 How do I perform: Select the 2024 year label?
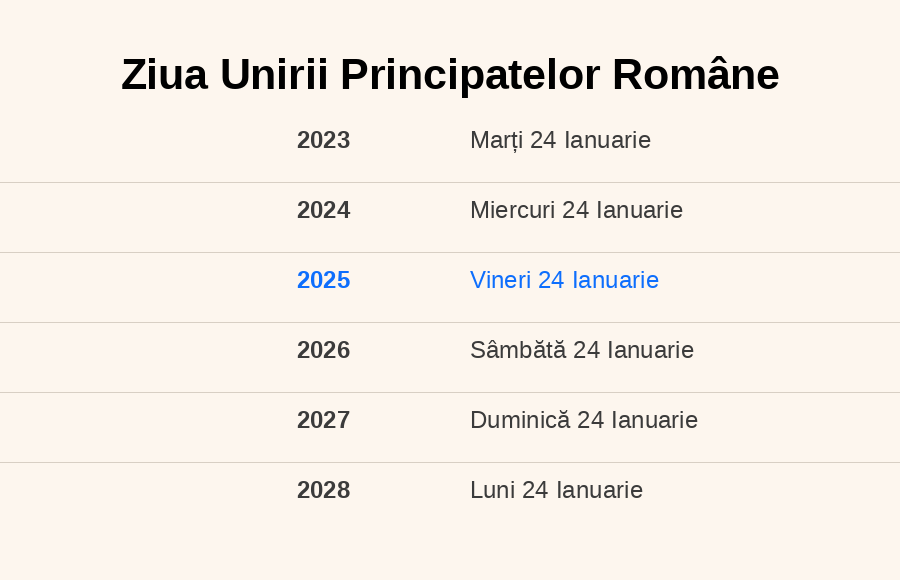[x=323, y=210]
